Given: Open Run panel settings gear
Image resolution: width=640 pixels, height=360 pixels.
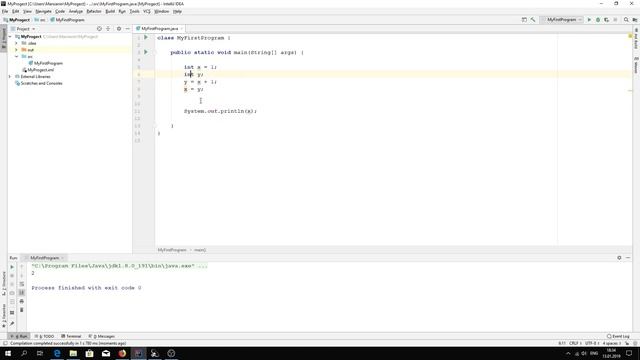Looking at the screenshot, I should tap(619, 258).
